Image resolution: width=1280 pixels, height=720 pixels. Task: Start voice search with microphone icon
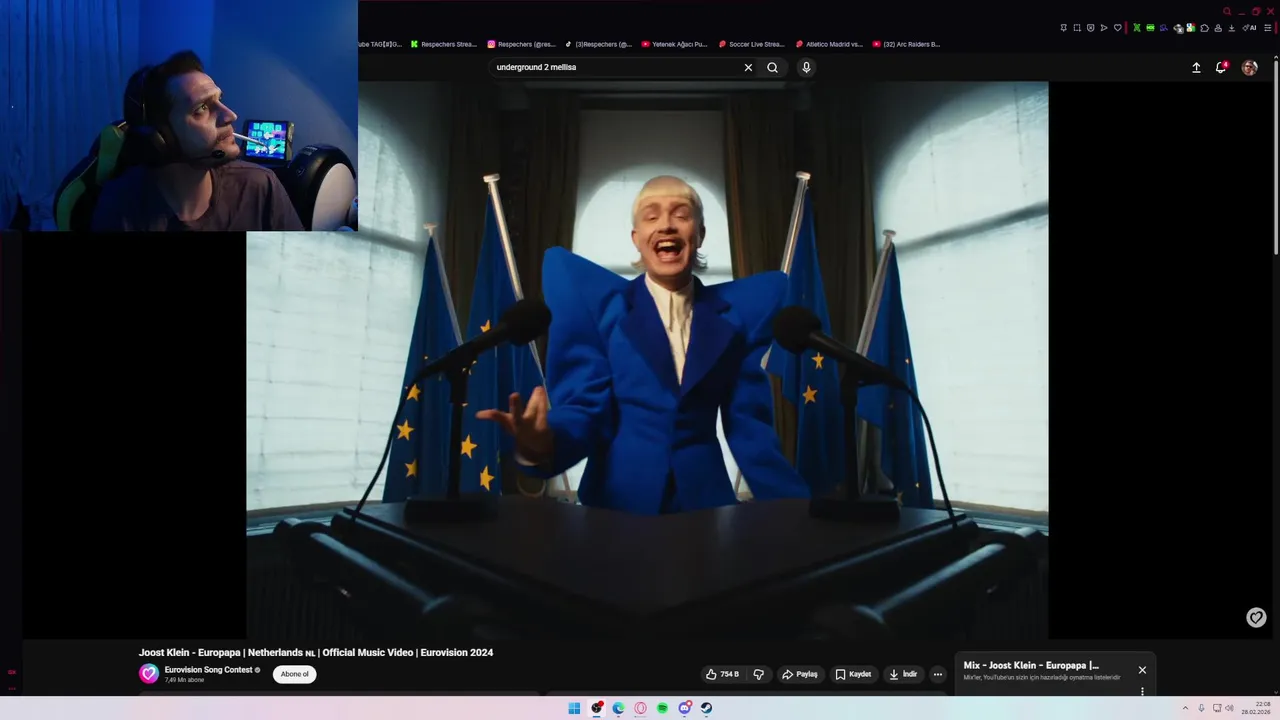point(806,67)
